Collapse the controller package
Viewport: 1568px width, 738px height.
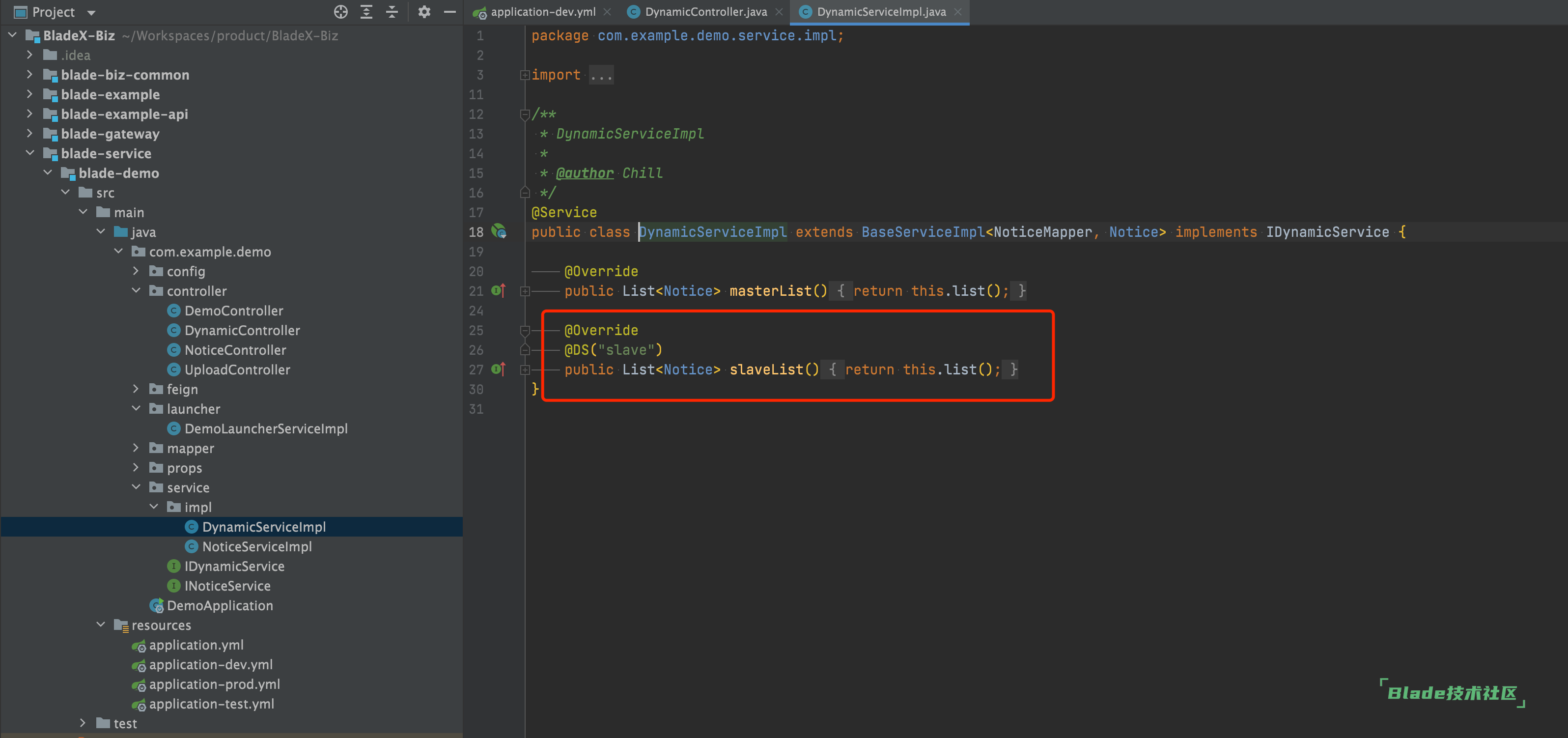tap(136, 290)
